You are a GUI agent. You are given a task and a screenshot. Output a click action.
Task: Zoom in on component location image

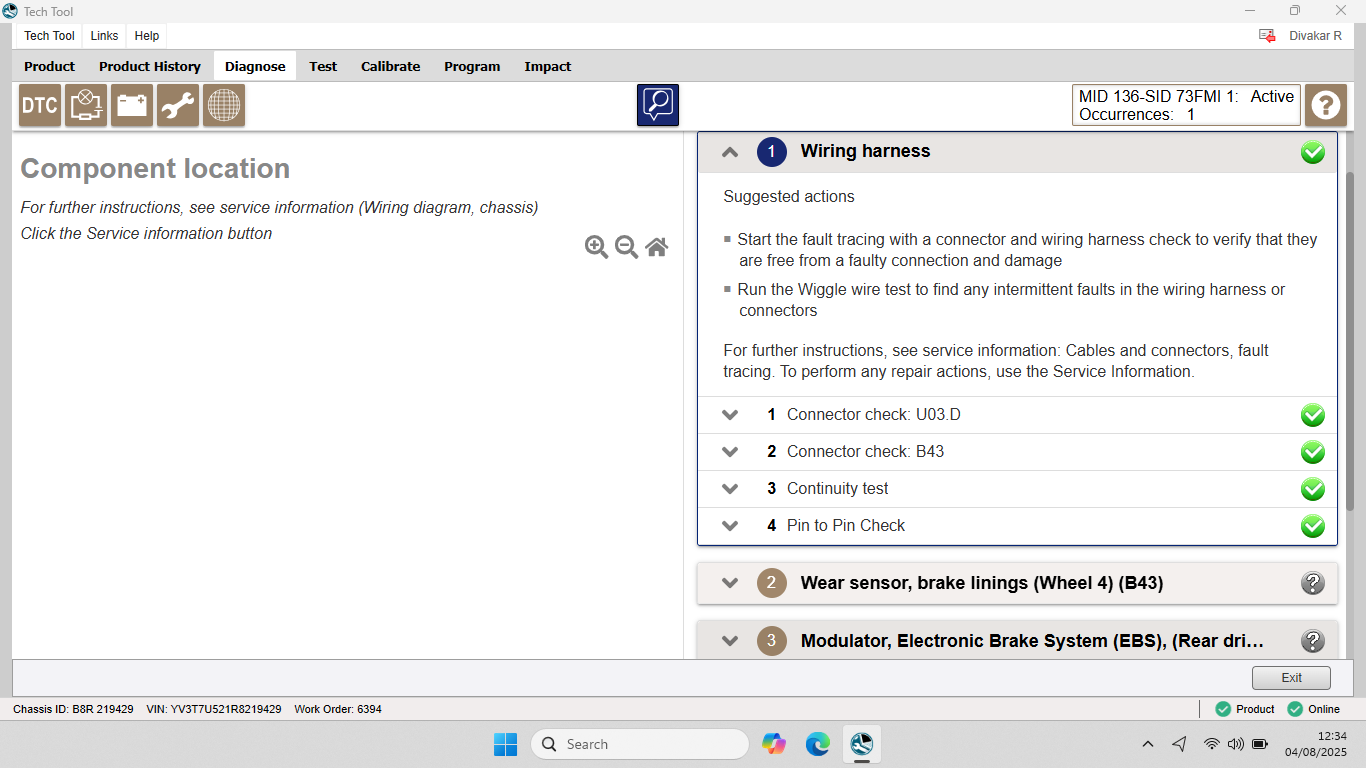(x=596, y=247)
